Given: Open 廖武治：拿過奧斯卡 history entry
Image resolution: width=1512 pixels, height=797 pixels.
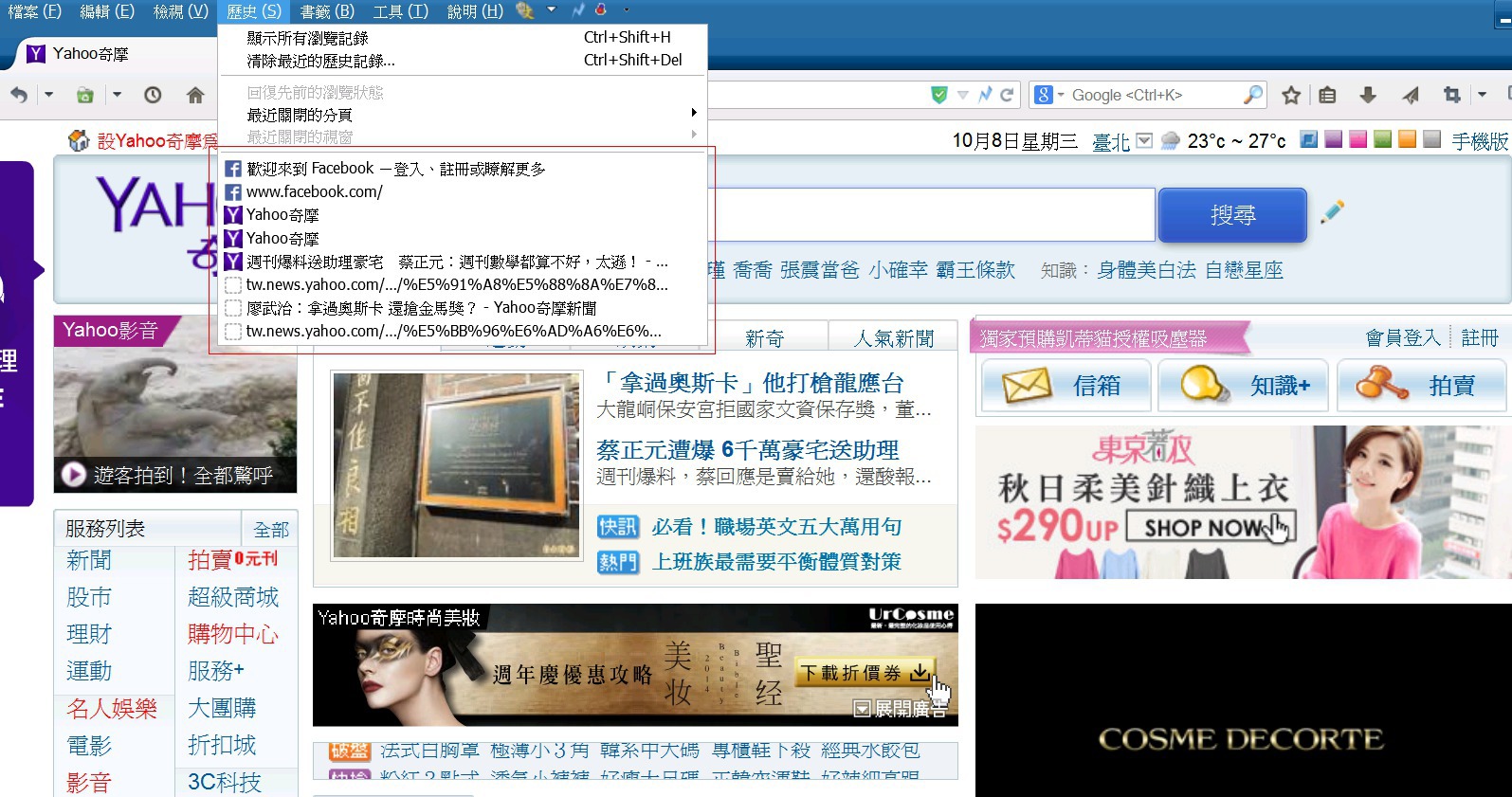Looking at the screenshot, I should tap(464, 308).
